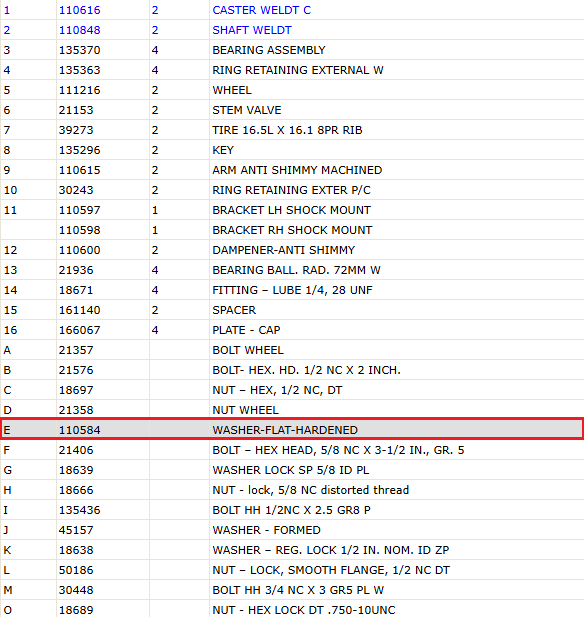
Task: Select the SPACER row, part 161140
Action: 292,310
